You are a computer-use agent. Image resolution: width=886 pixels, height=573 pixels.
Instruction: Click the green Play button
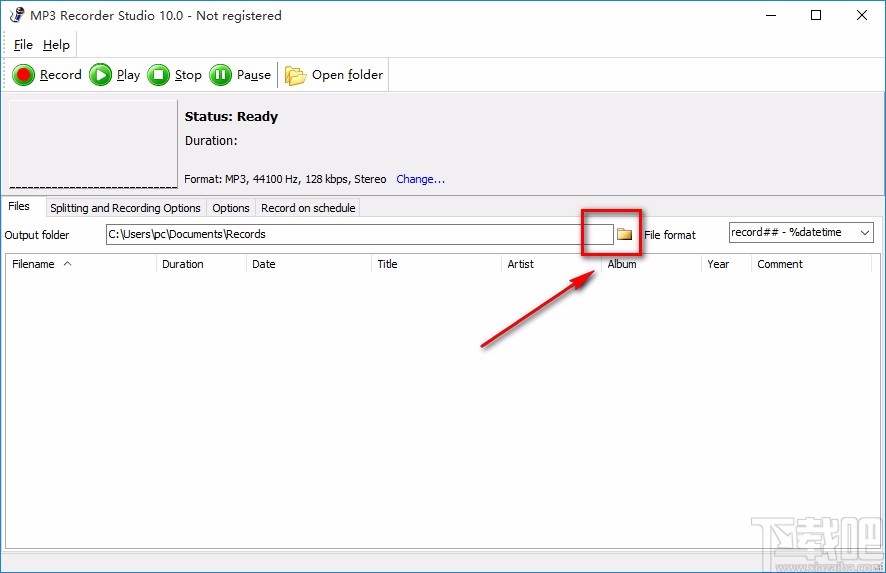click(x=115, y=75)
